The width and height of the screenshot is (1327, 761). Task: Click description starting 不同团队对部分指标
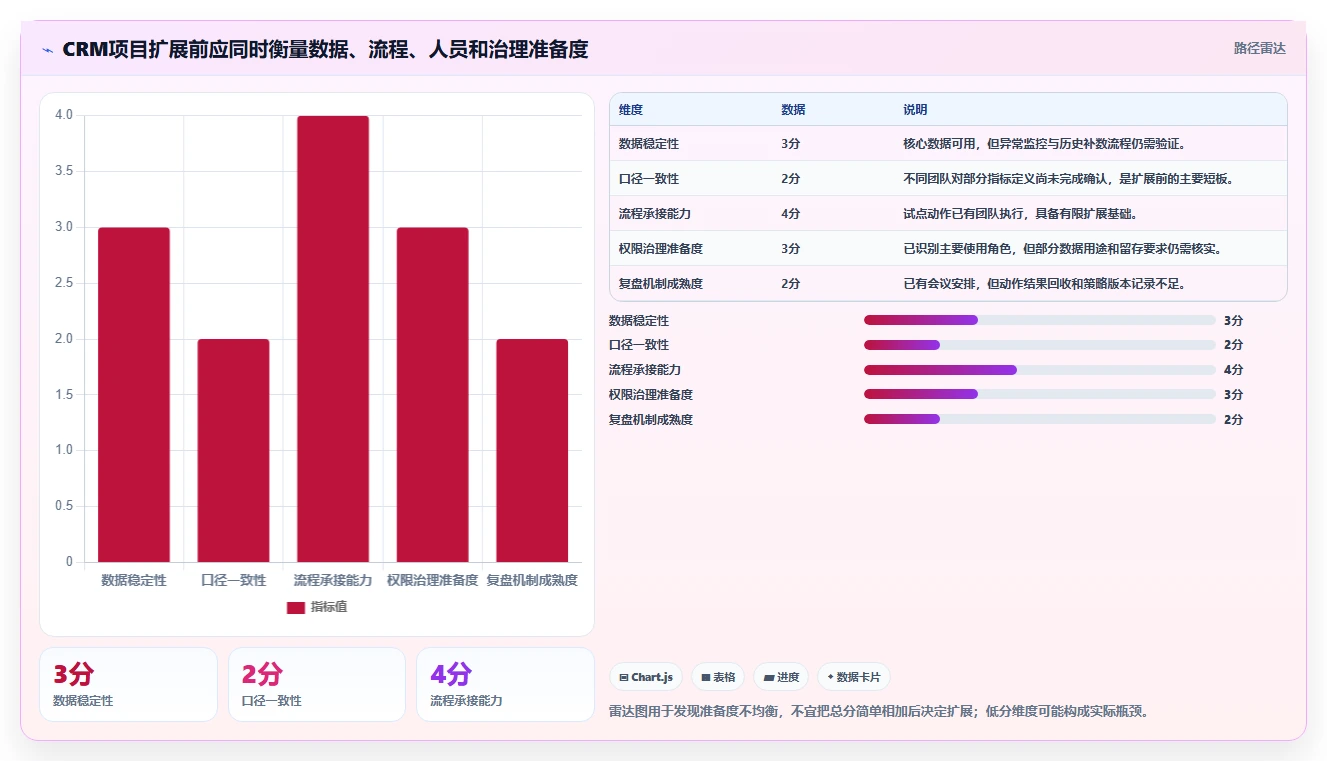1068,179
